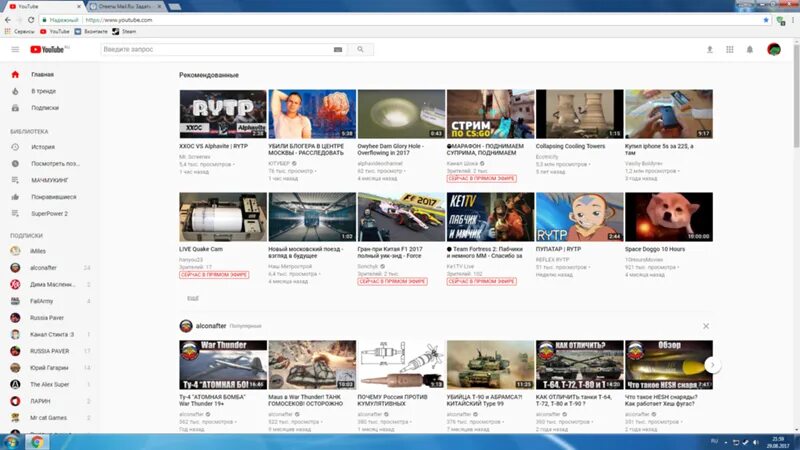Open the Steam bookmark
Image resolution: width=800 pixels, height=450 pixels.
click(x=124, y=32)
